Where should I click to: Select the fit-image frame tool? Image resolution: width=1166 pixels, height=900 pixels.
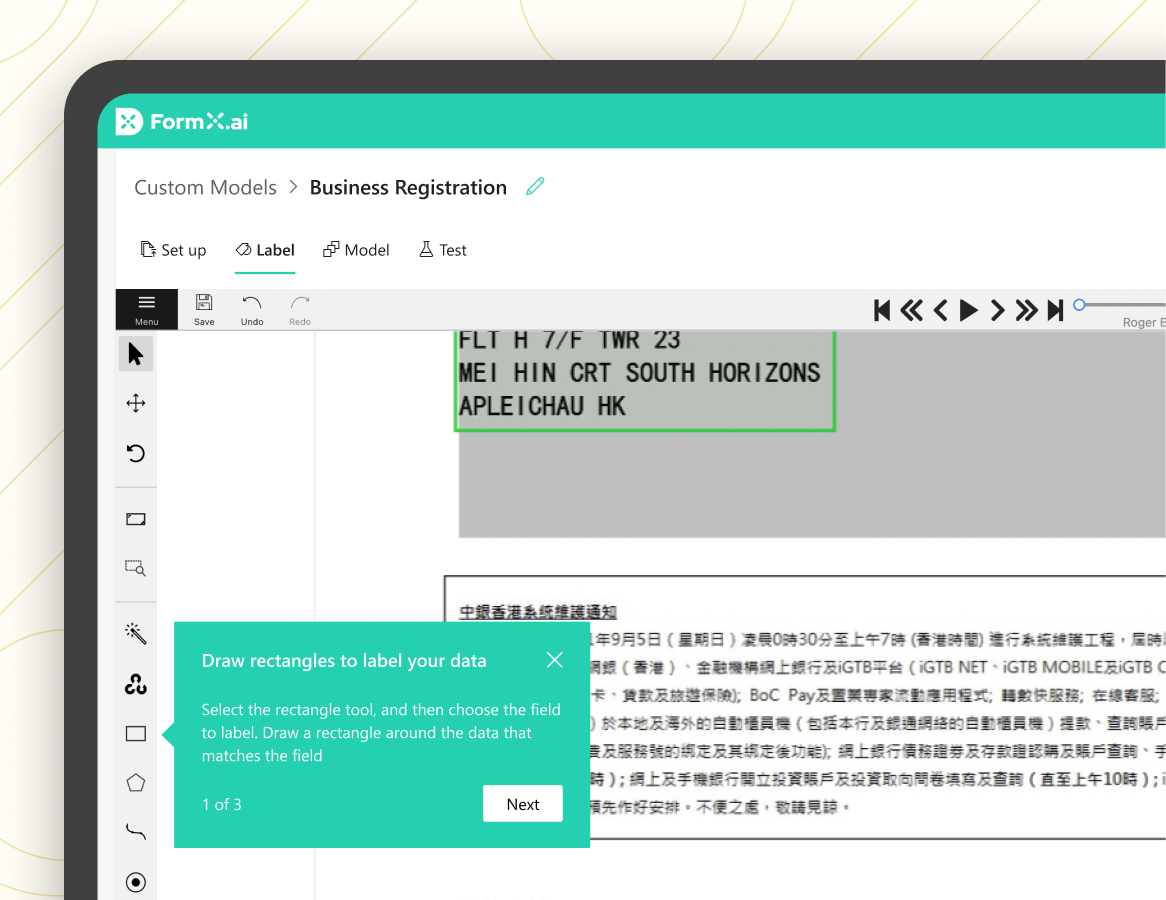pyautogui.click(x=135, y=519)
